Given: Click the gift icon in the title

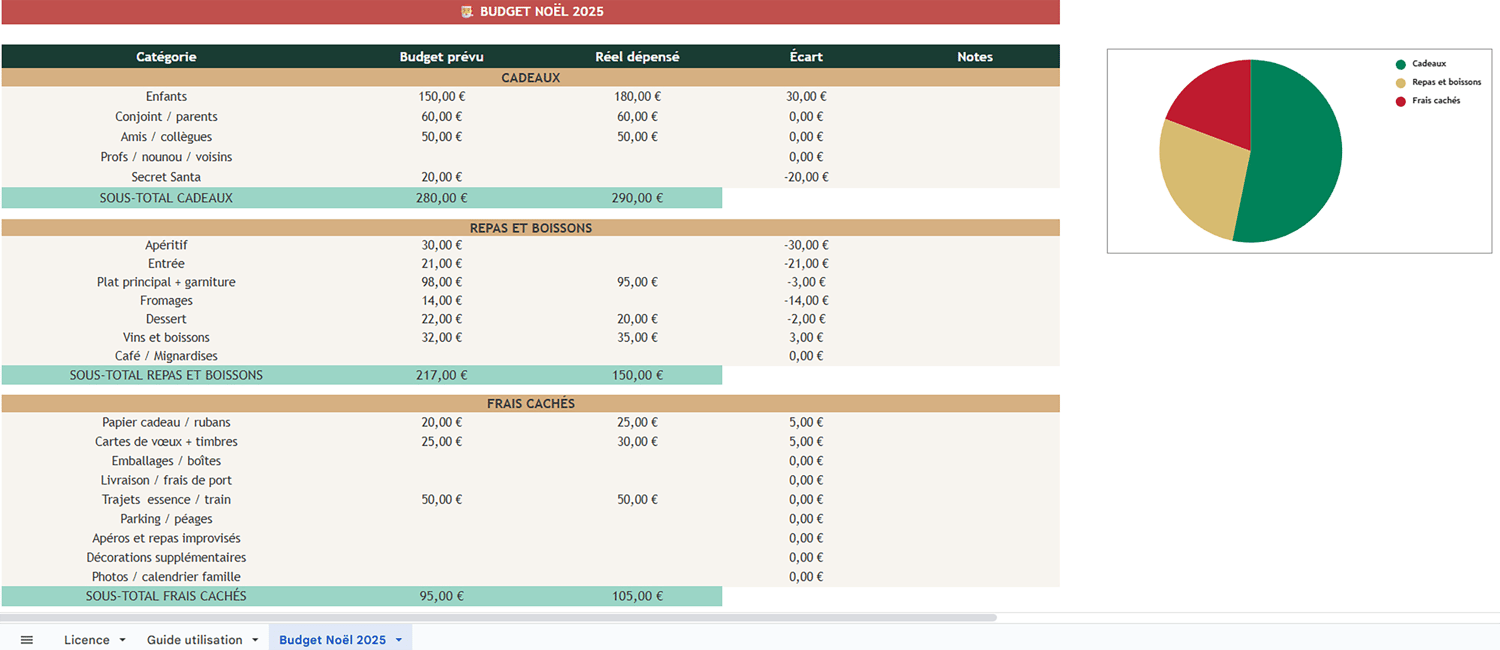Looking at the screenshot, I should pyautogui.click(x=467, y=12).
